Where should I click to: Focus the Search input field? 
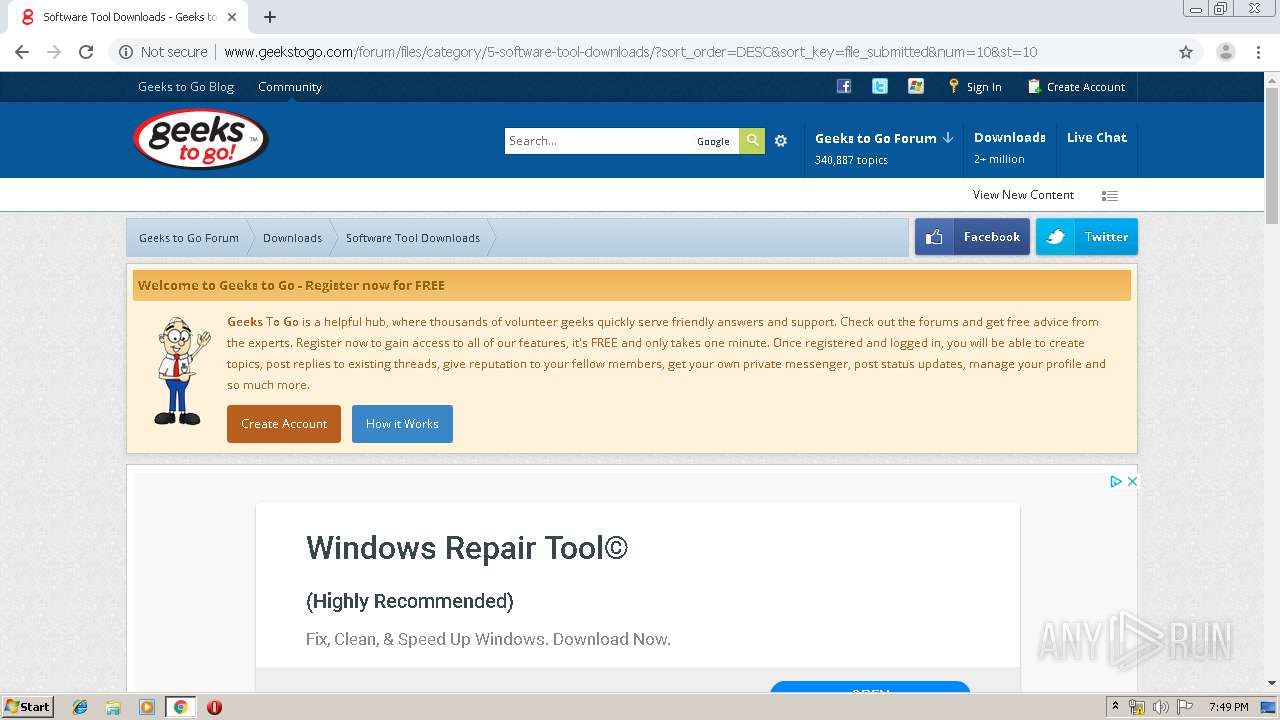coord(598,141)
